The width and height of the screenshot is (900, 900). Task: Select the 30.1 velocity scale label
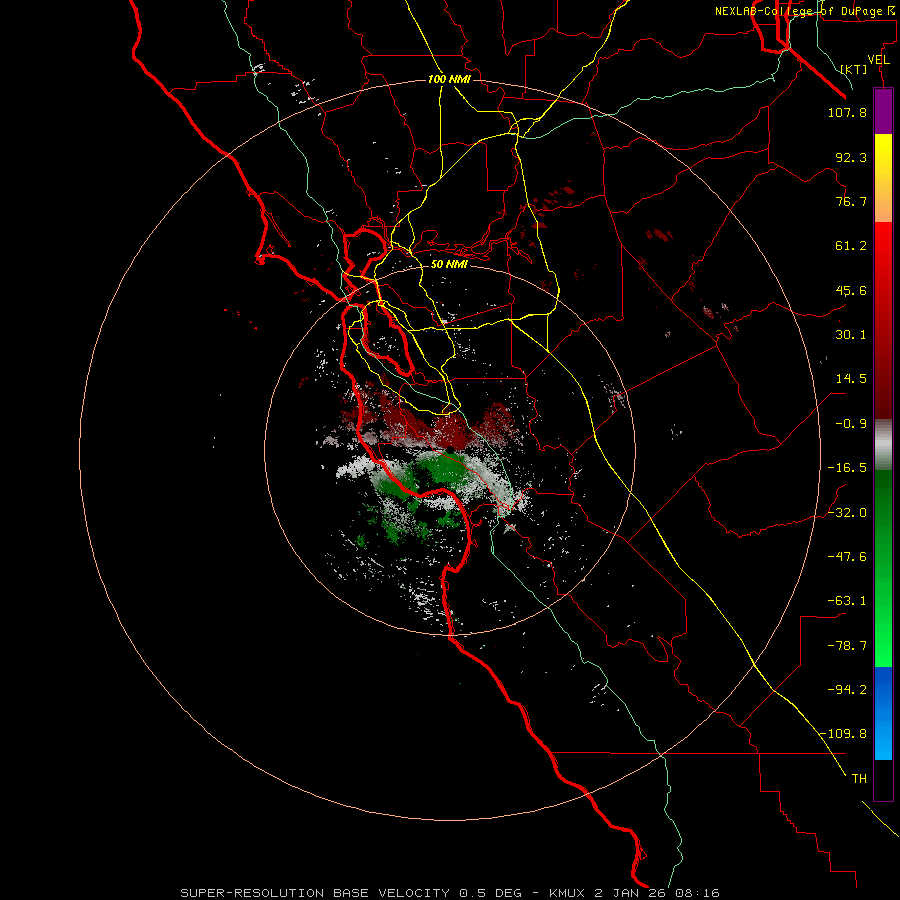point(851,335)
